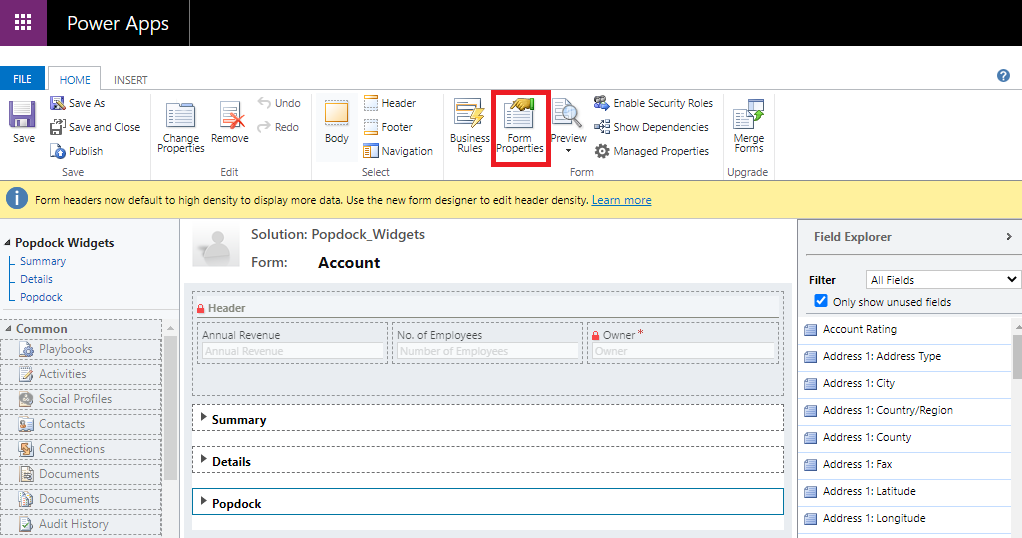Screen dimensions: 1022x538
Task: Click the account profile image placeholder
Action: pyautogui.click(x=216, y=248)
